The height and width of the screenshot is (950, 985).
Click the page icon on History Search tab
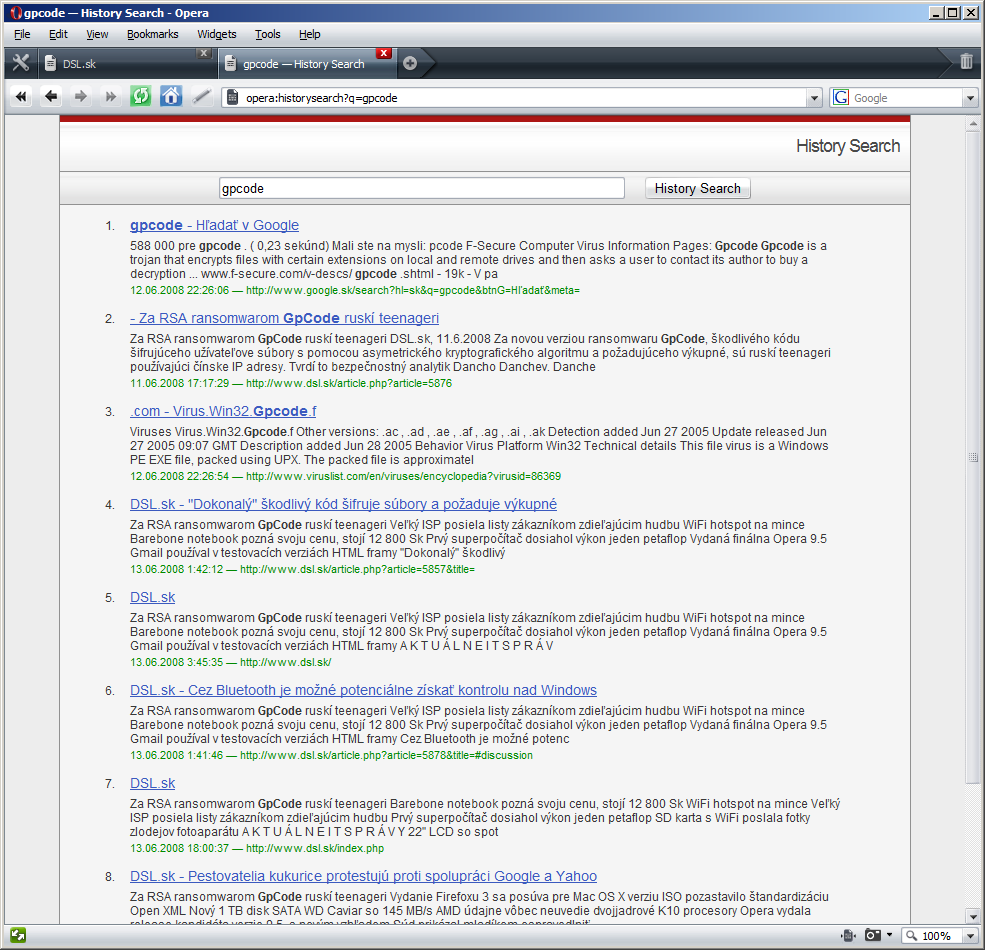click(231, 63)
